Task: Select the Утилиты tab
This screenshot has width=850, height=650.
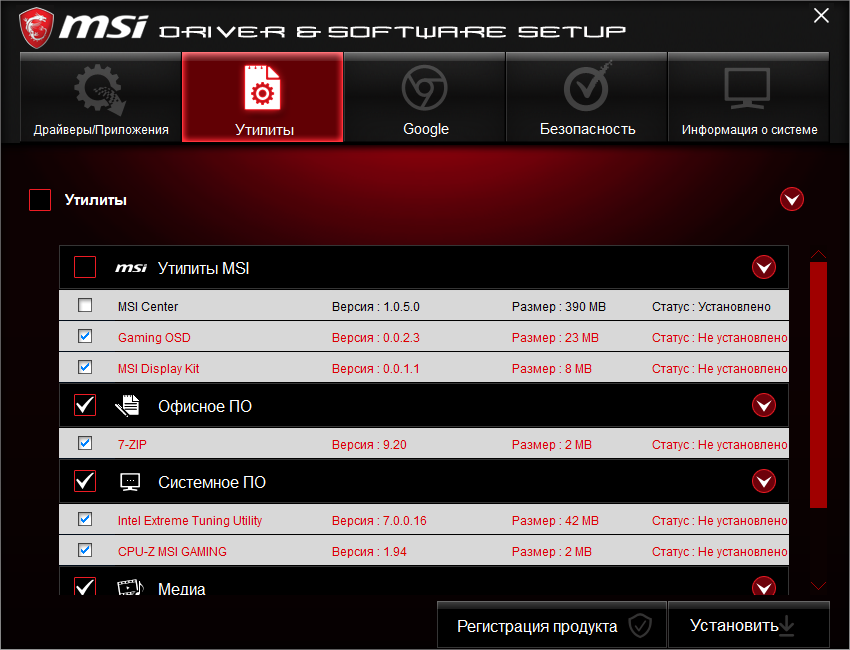Action: pyautogui.click(x=262, y=97)
